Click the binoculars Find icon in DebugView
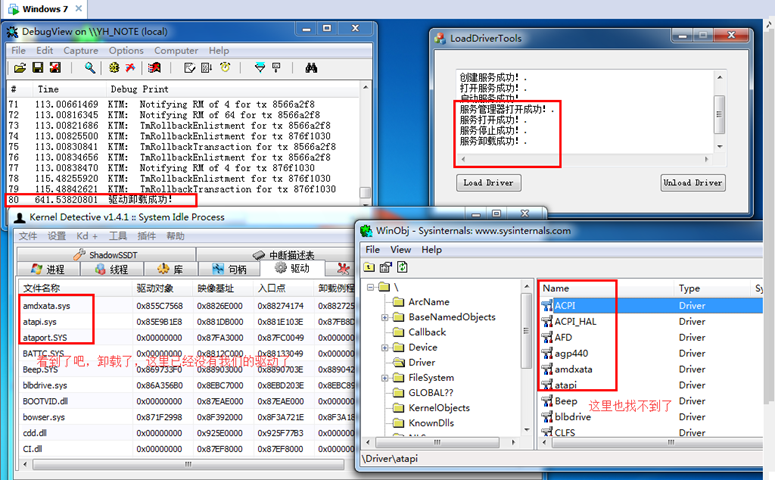Viewport: 775px width, 480px height. (x=311, y=68)
